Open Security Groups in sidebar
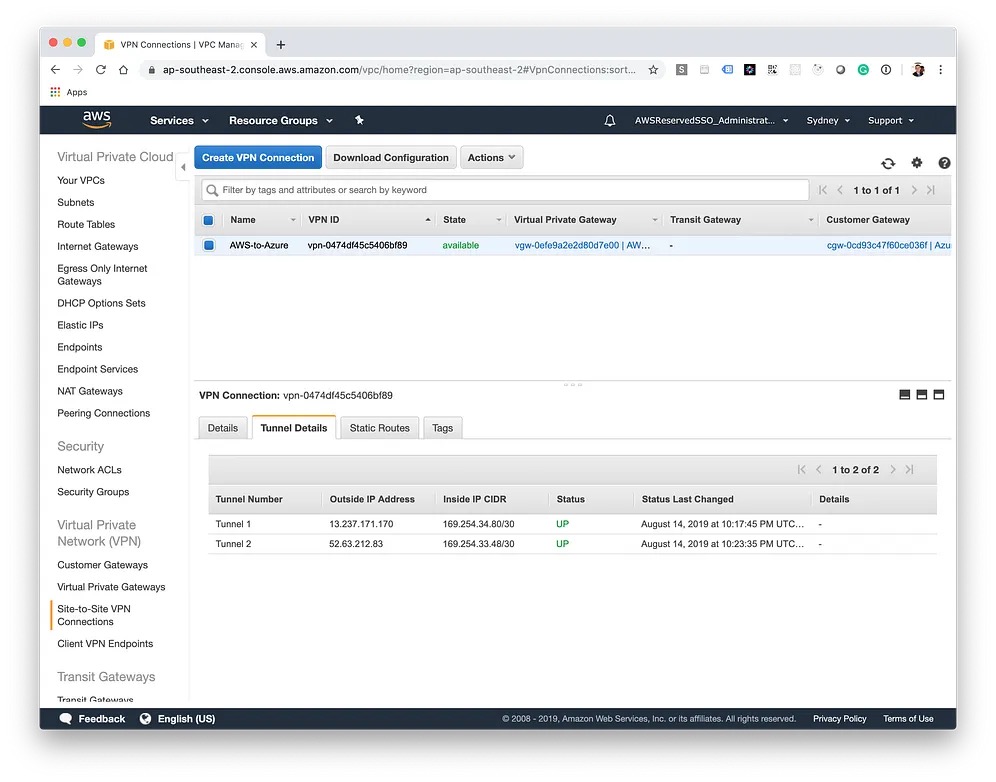Image resolution: width=996 pixels, height=782 pixels. click(93, 492)
